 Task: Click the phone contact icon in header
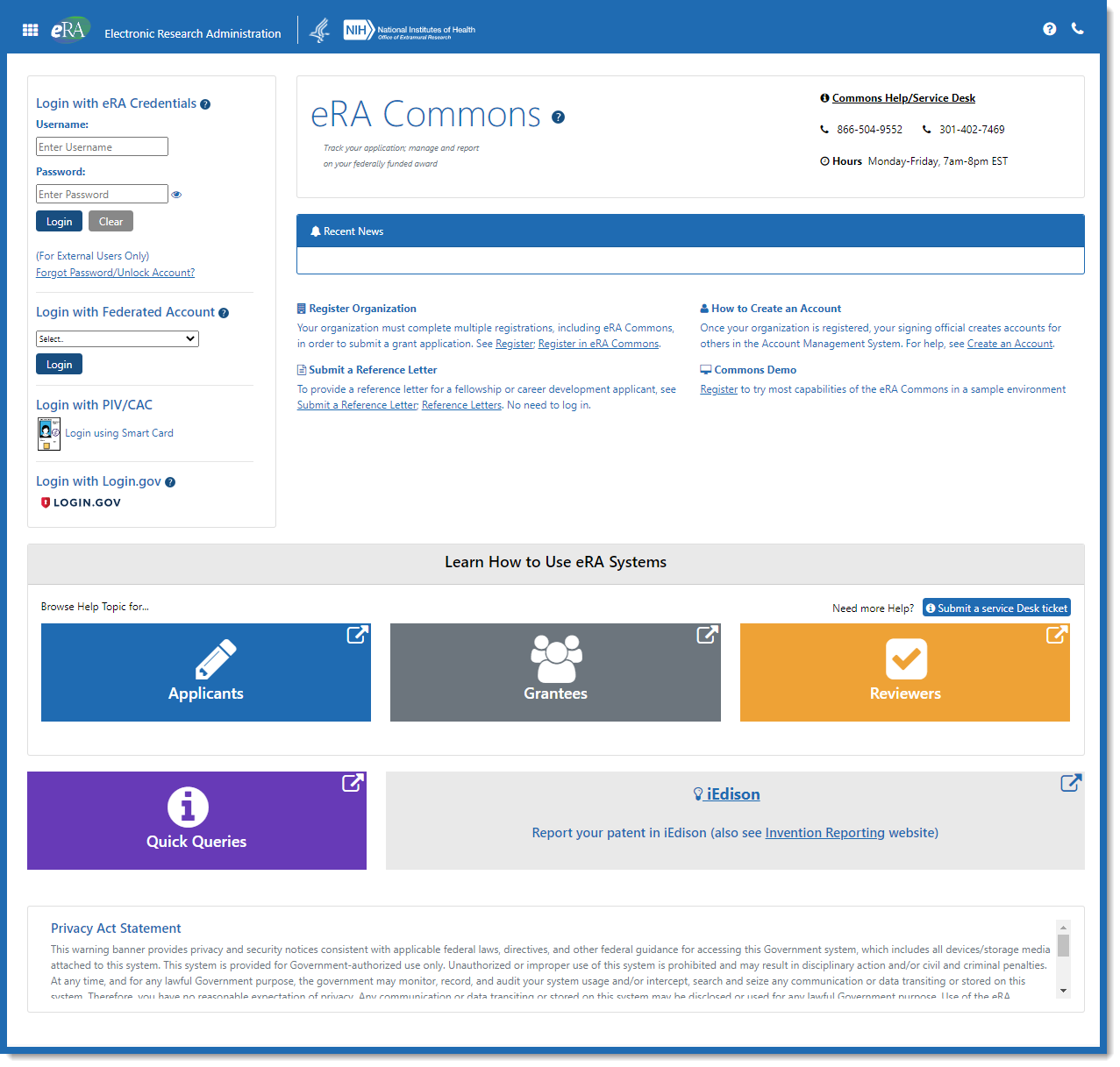(x=1078, y=29)
